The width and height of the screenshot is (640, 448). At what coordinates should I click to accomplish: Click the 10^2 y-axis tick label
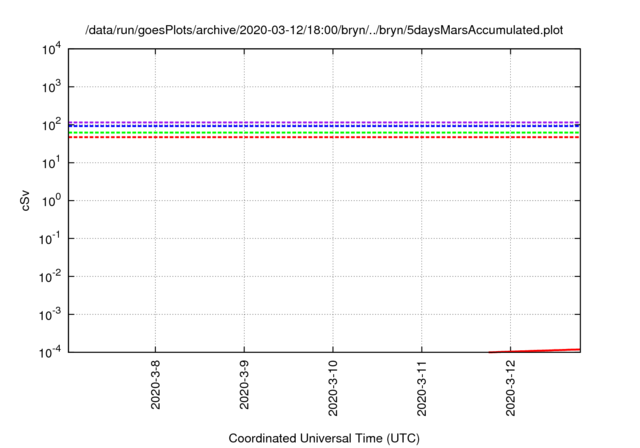click(x=51, y=124)
